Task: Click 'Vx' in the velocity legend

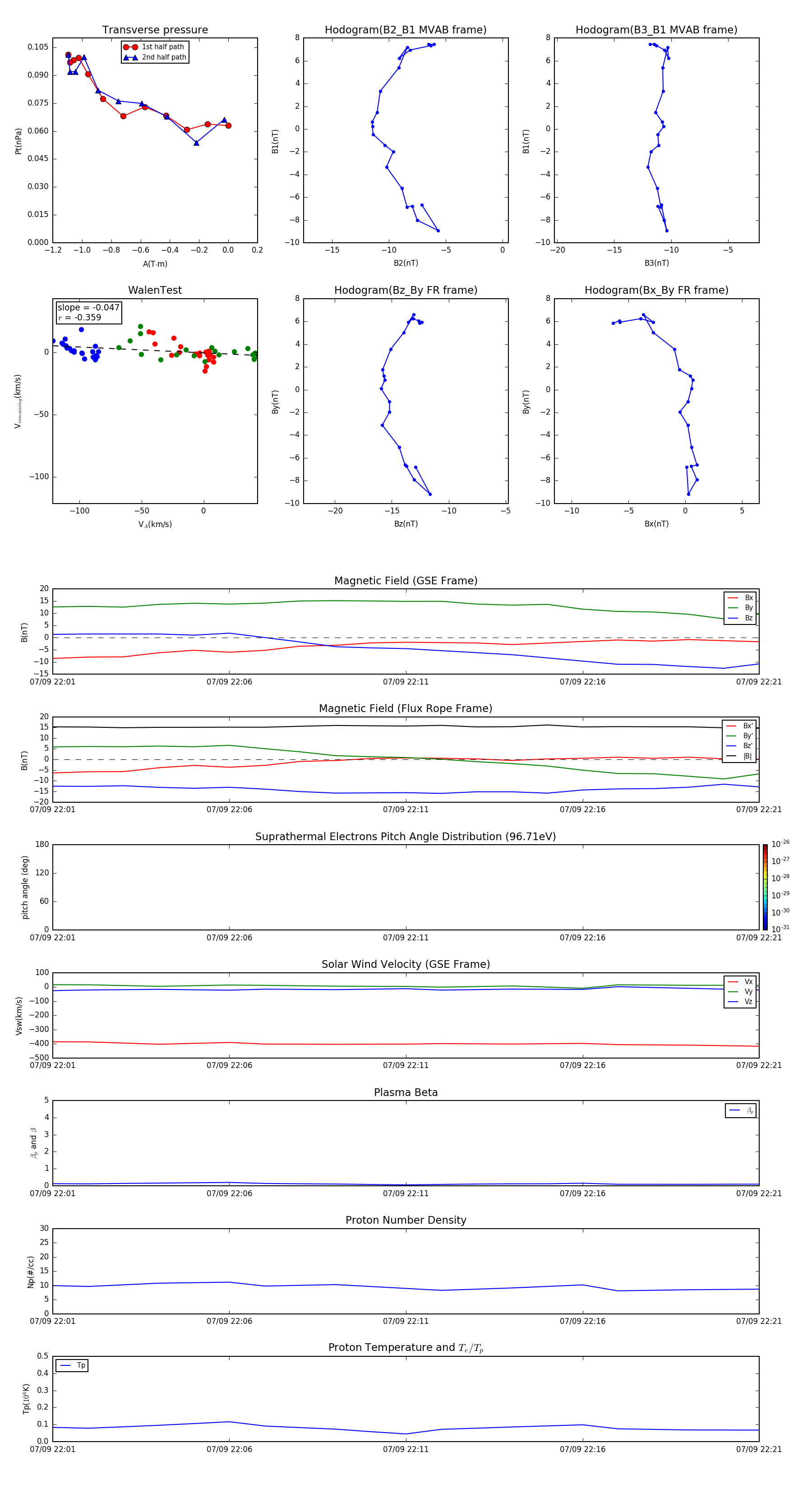Action: [x=748, y=981]
